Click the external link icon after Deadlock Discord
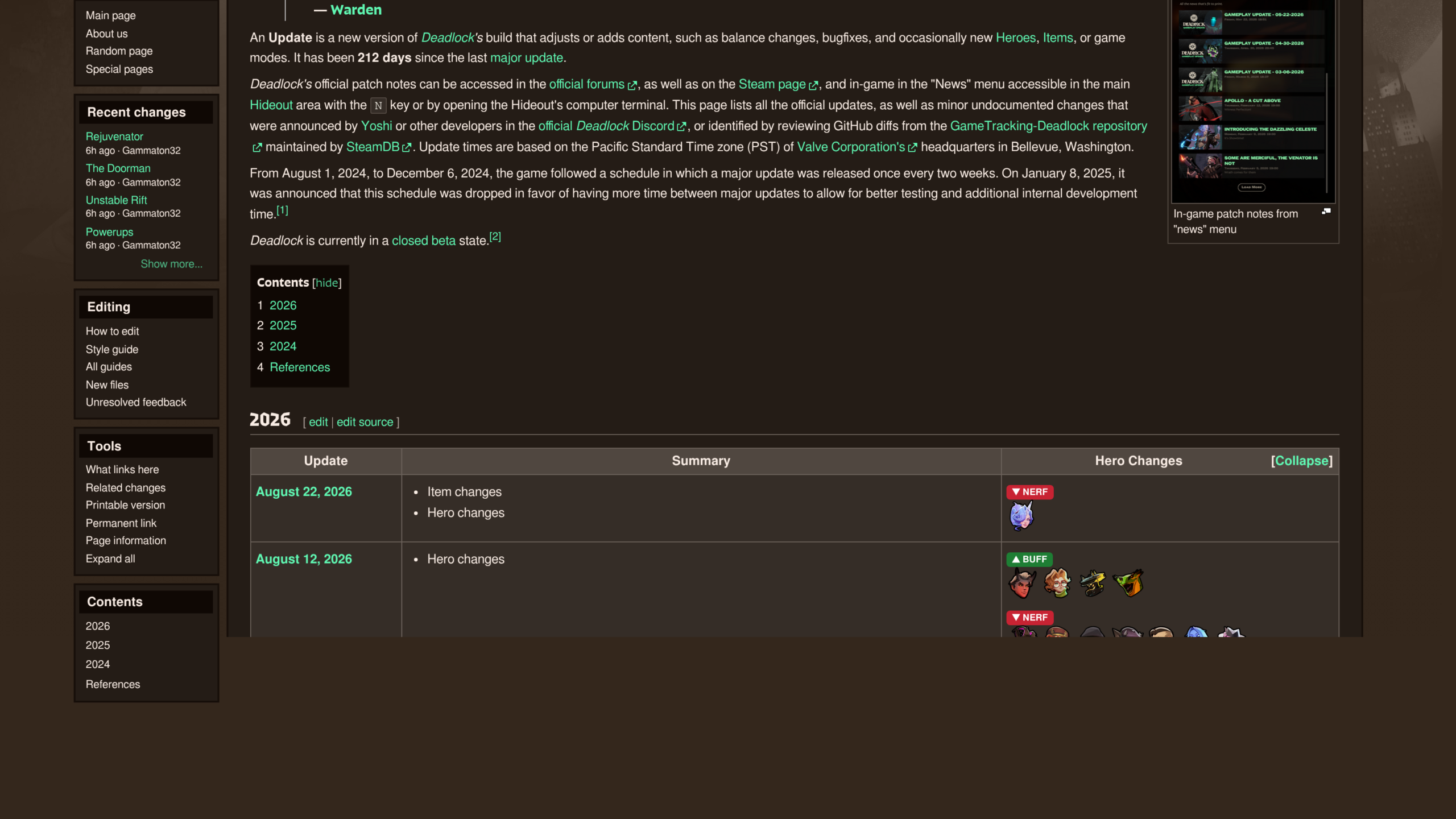 (x=681, y=127)
